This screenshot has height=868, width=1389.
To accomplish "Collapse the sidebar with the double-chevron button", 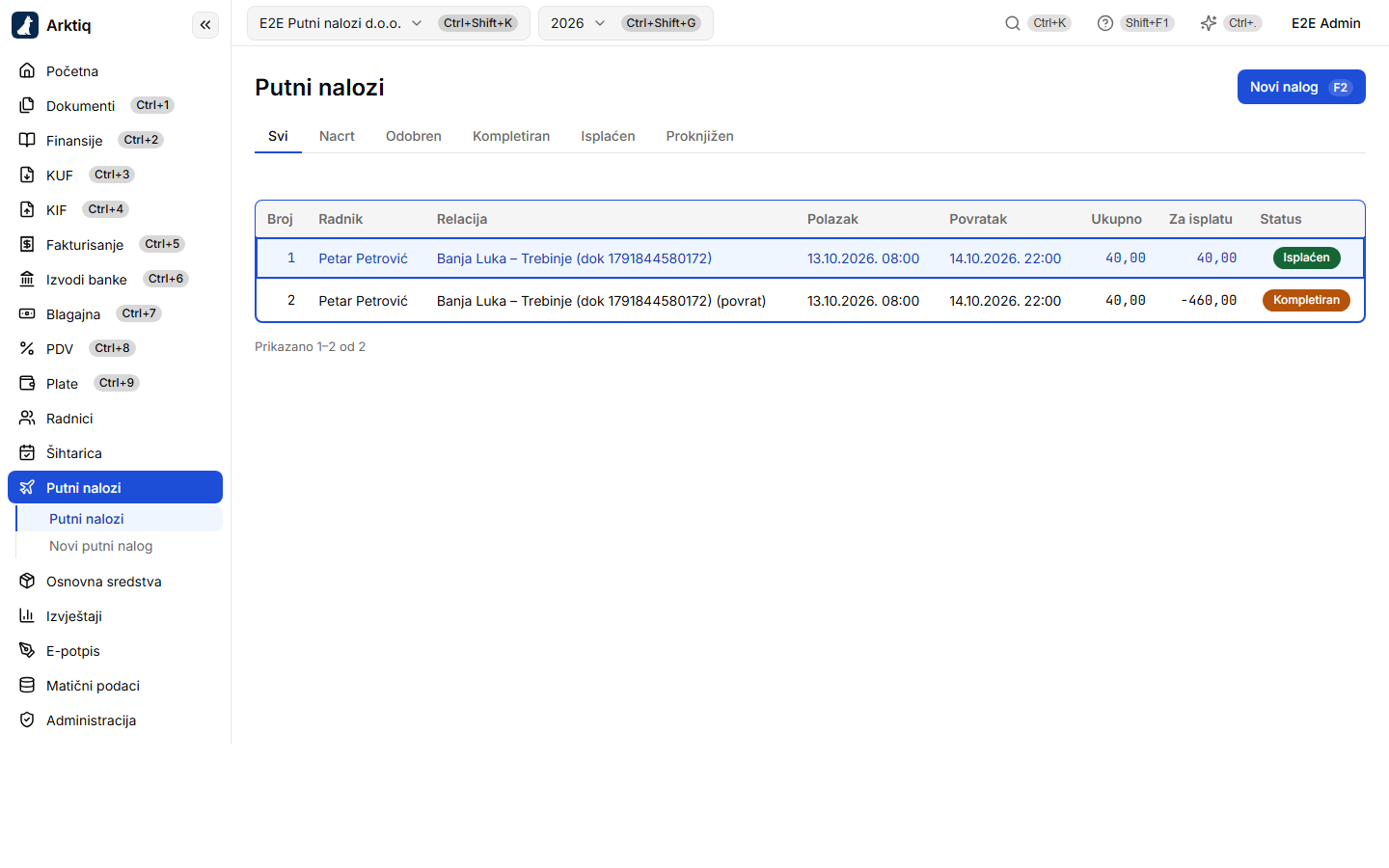I will (x=205, y=25).
